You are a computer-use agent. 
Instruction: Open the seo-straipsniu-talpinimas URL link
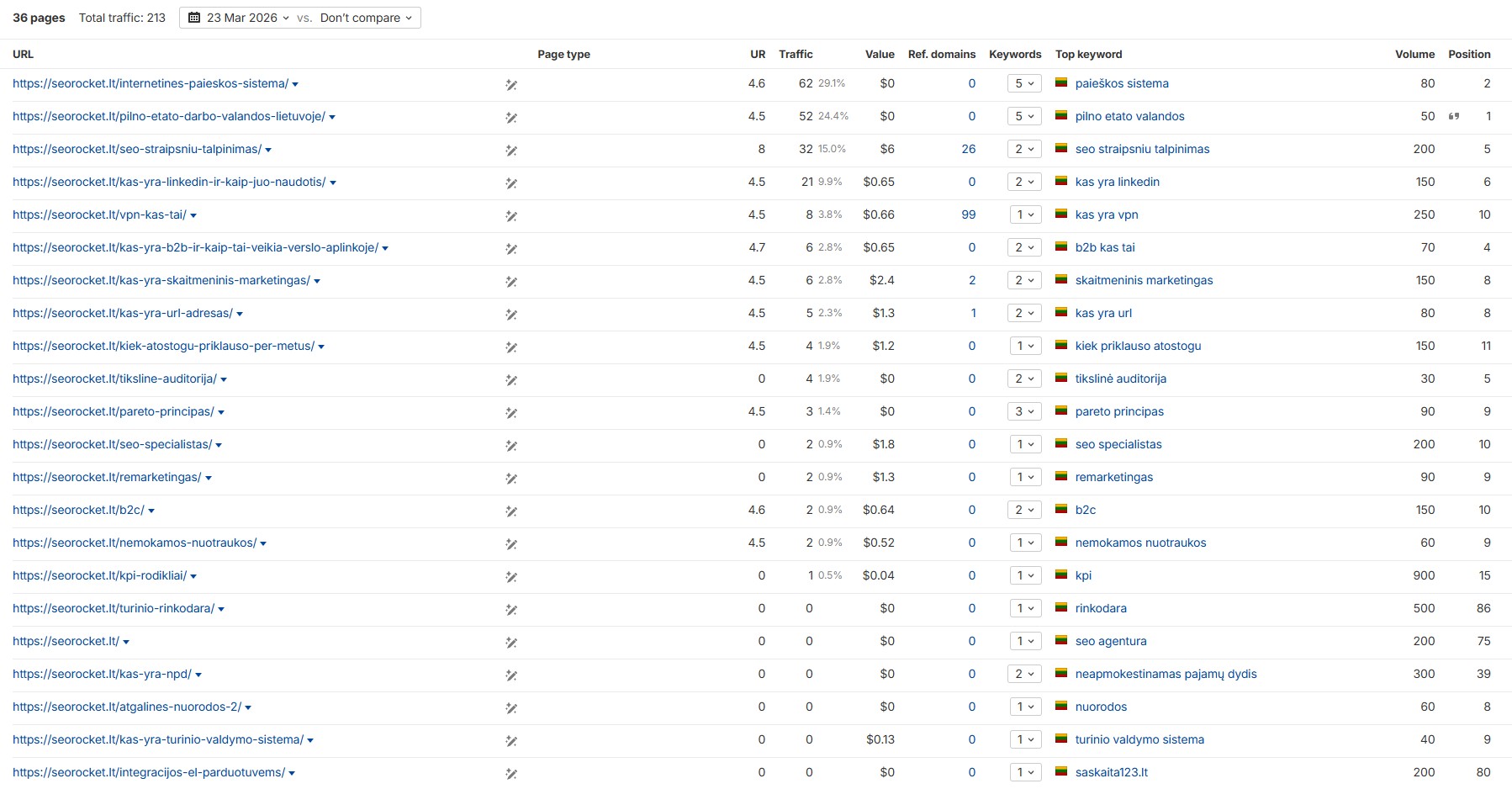pos(137,149)
